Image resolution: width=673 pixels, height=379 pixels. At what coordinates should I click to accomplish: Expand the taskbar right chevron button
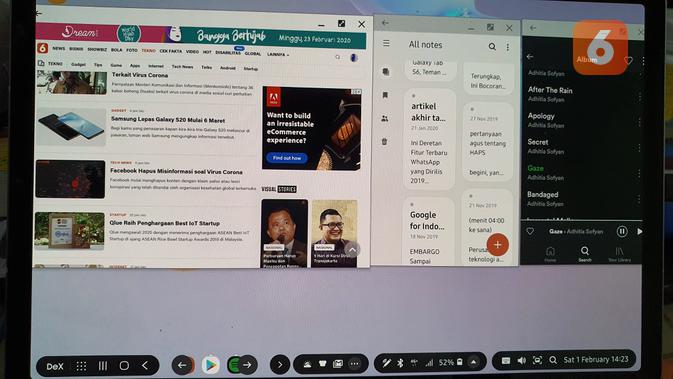[x=280, y=365]
